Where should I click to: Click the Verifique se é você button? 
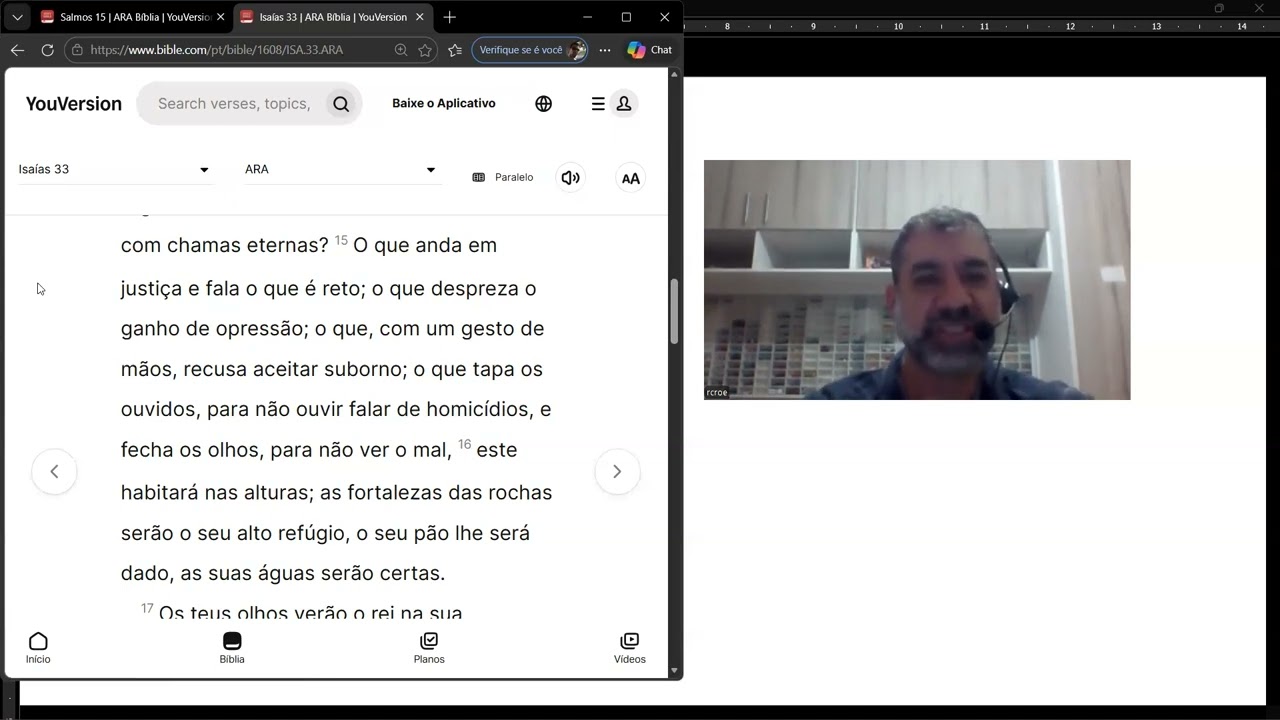pos(530,50)
